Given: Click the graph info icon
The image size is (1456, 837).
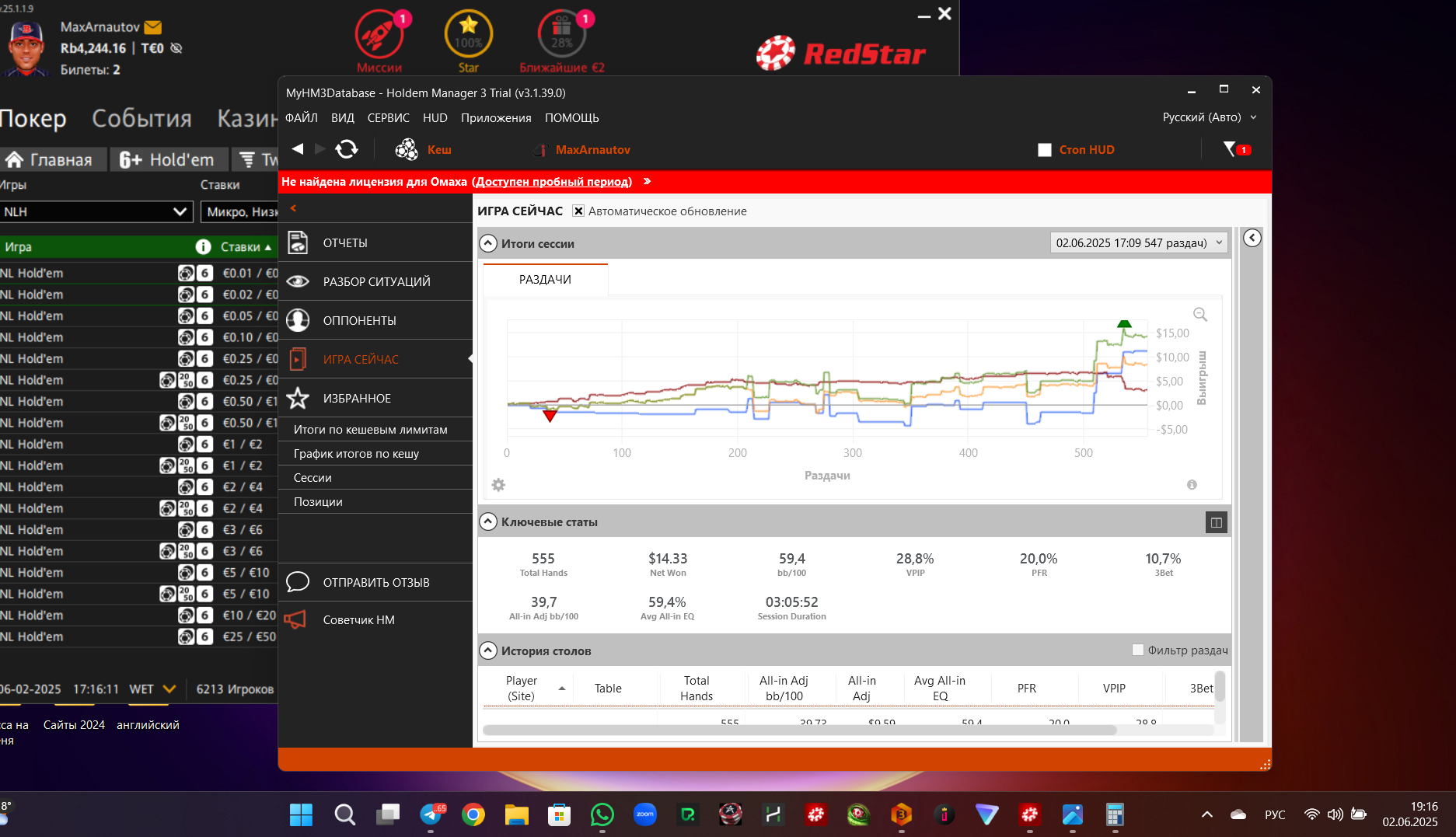Looking at the screenshot, I should pyautogui.click(x=1192, y=485).
